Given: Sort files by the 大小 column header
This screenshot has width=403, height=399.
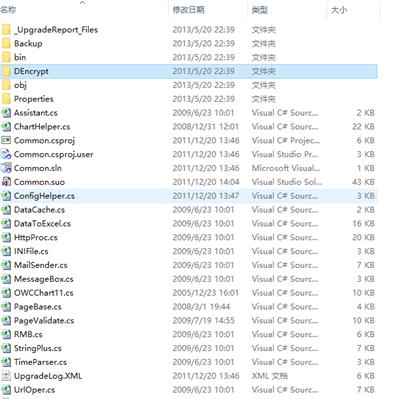Looking at the screenshot, I should (x=339, y=10).
